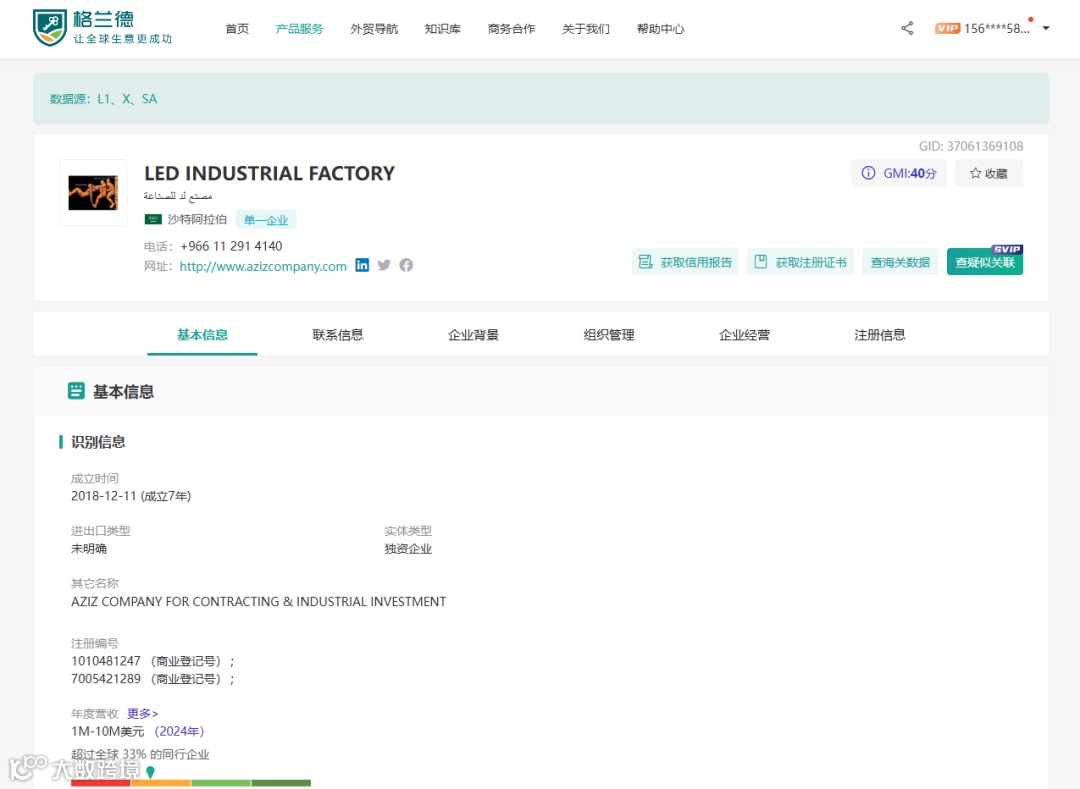Click phone number +966 11 291 4140
1080x789 pixels.
coord(231,246)
